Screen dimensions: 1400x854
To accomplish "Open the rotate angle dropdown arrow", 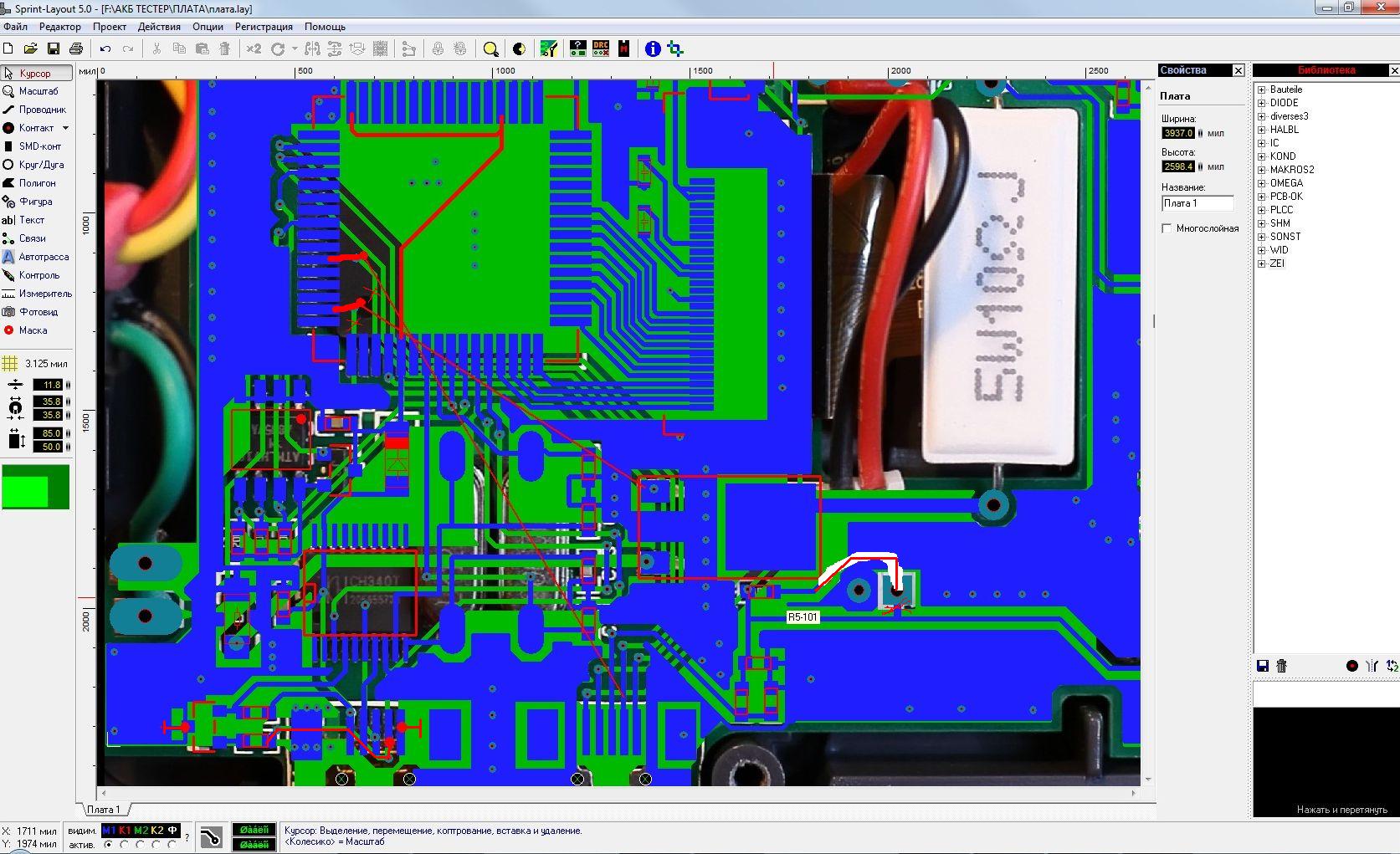I will (x=295, y=49).
